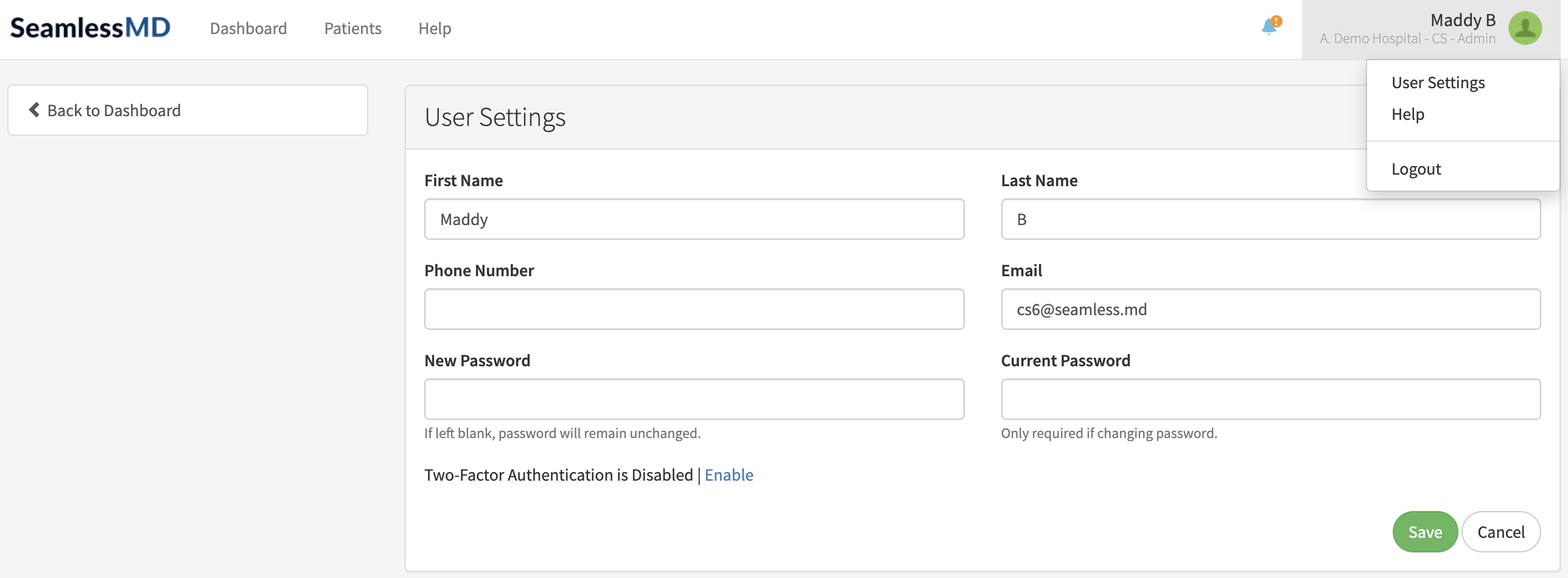Viewport: 1568px width, 578px height.
Task: Click the Last Name text field
Action: pyautogui.click(x=1270, y=219)
